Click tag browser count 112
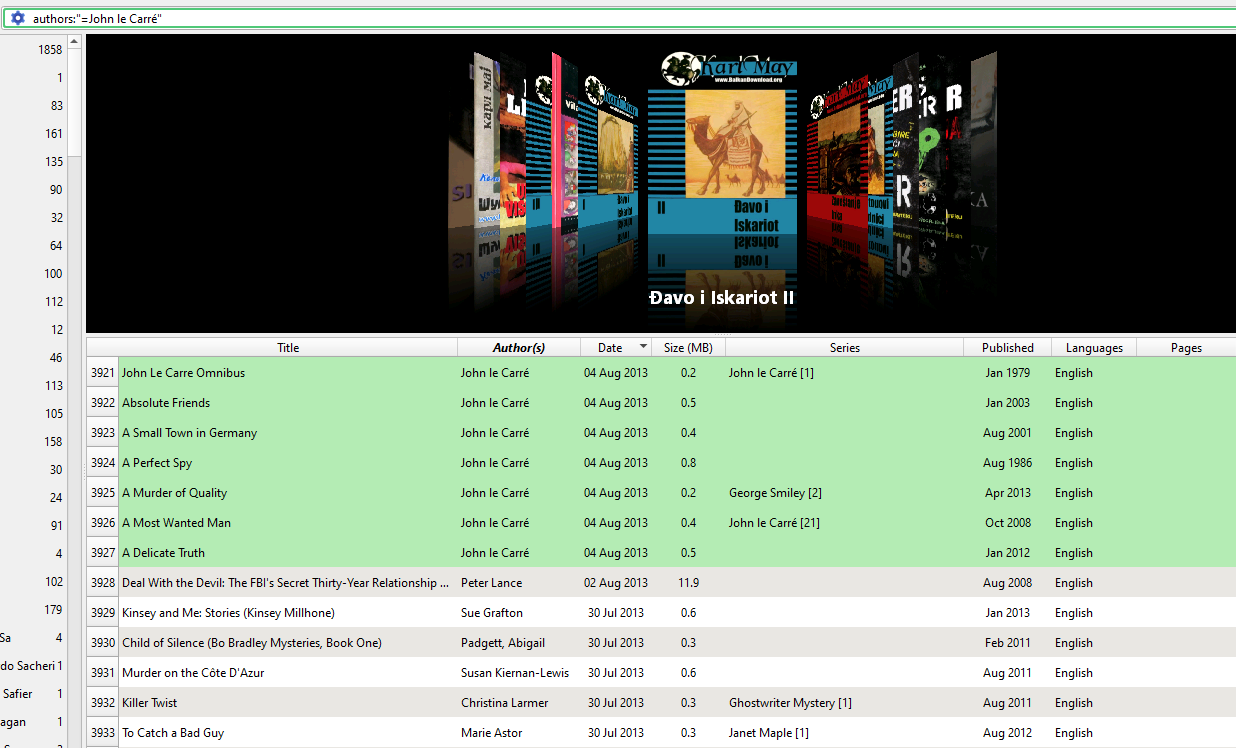This screenshot has height=748, width=1236. tap(53, 302)
